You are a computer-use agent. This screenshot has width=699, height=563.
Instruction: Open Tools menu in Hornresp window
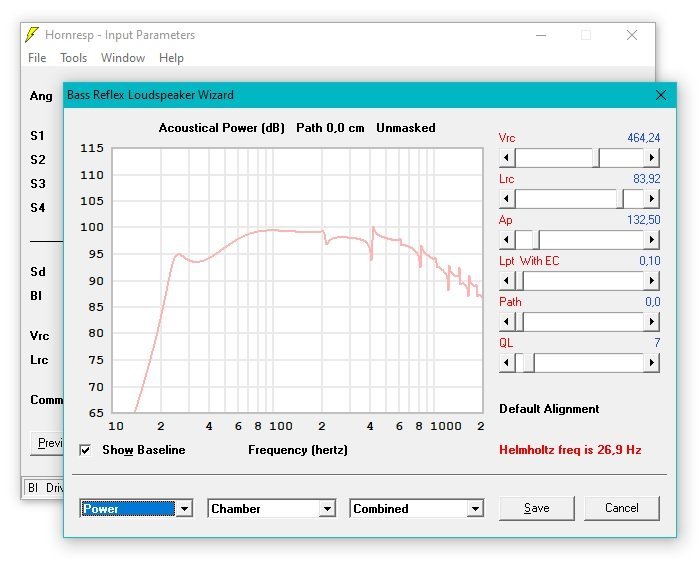click(74, 58)
